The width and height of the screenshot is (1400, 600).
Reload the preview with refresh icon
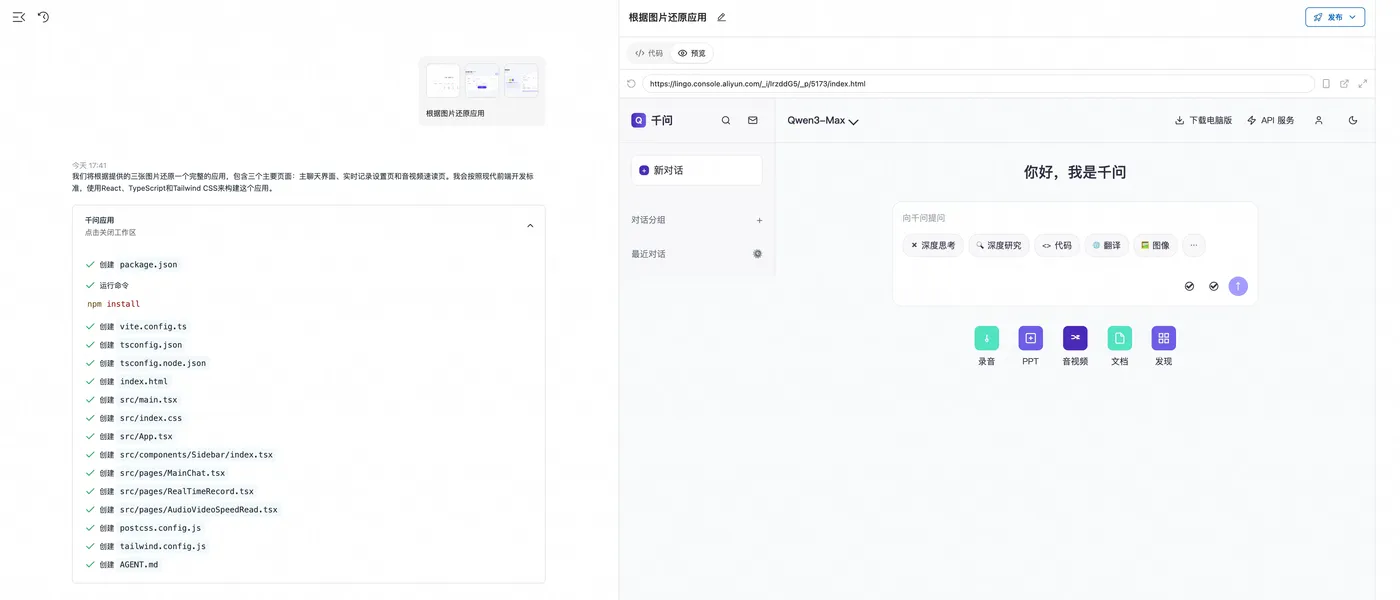631,84
